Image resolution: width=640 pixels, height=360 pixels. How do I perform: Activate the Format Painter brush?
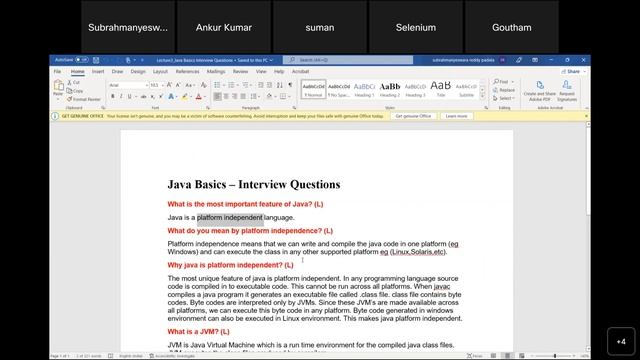click(84, 99)
